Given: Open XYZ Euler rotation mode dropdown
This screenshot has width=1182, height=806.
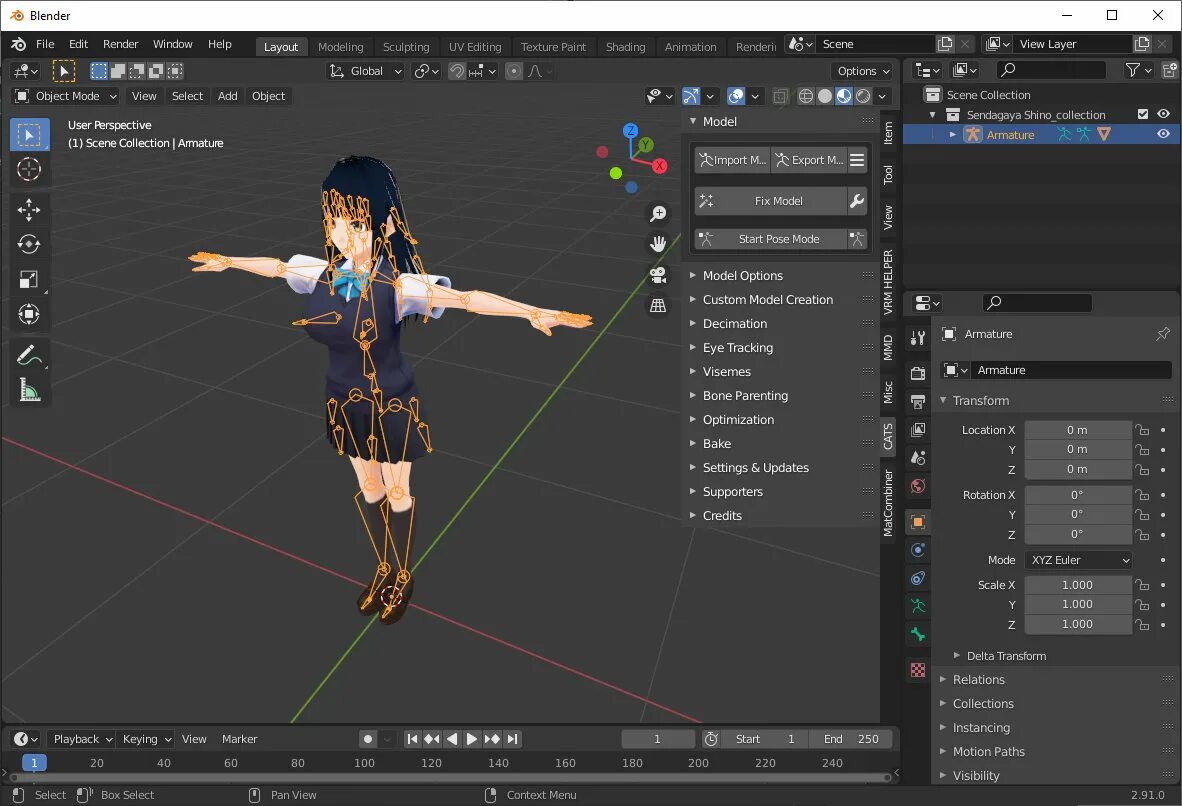Looking at the screenshot, I should click(1078, 560).
